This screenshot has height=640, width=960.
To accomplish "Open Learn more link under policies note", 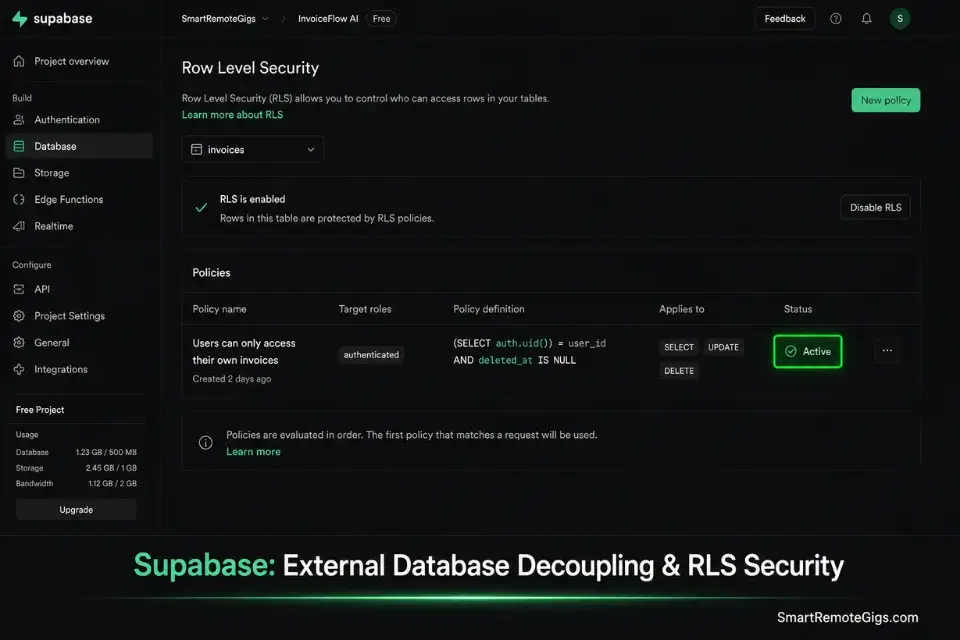I will (x=253, y=451).
